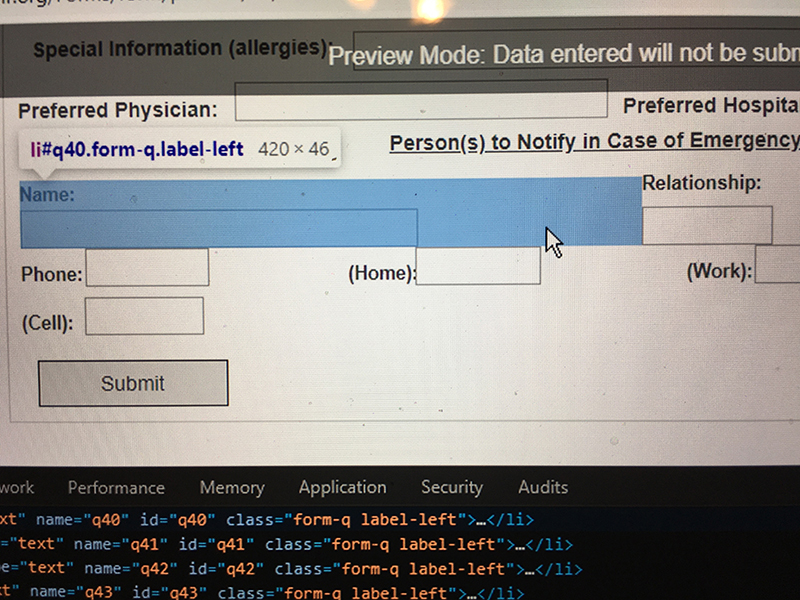The width and height of the screenshot is (800, 600).
Task: Click the 'Phone:' label
Action: coord(52,274)
